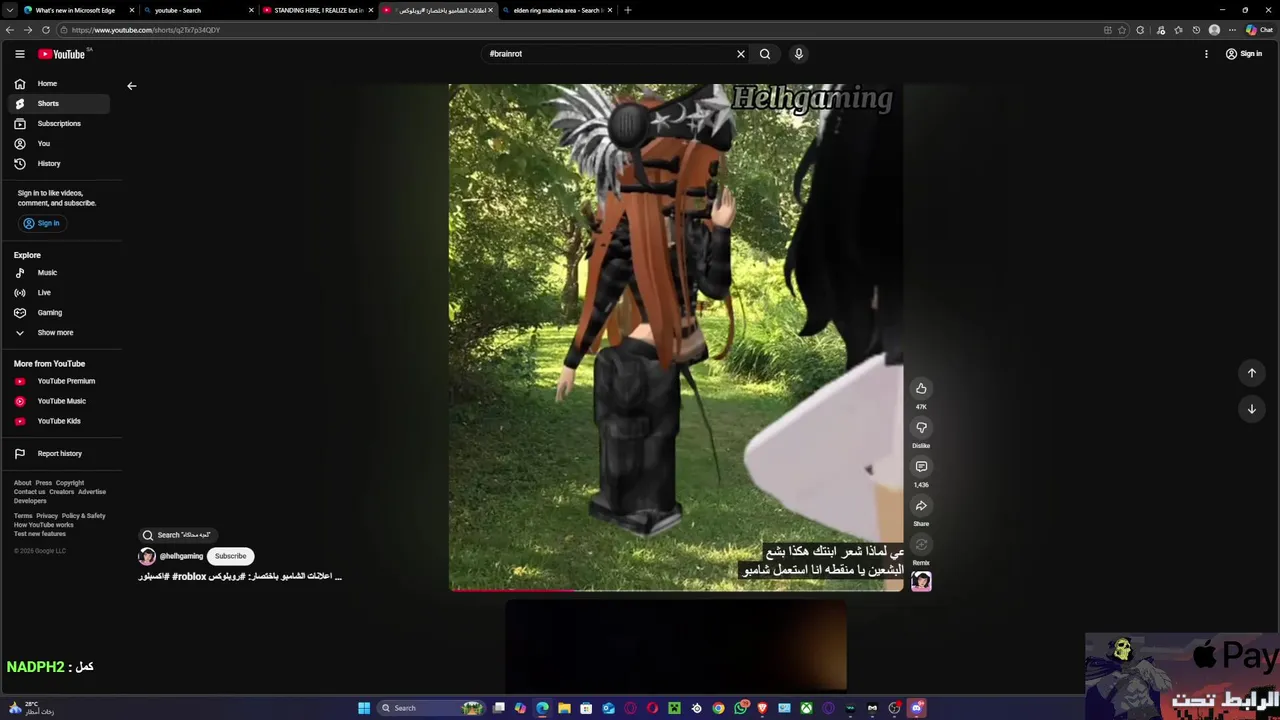This screenshot has height=720, width=1280.
Task: Go to the next Short with the down arrow
Action: pos(1251,409)
